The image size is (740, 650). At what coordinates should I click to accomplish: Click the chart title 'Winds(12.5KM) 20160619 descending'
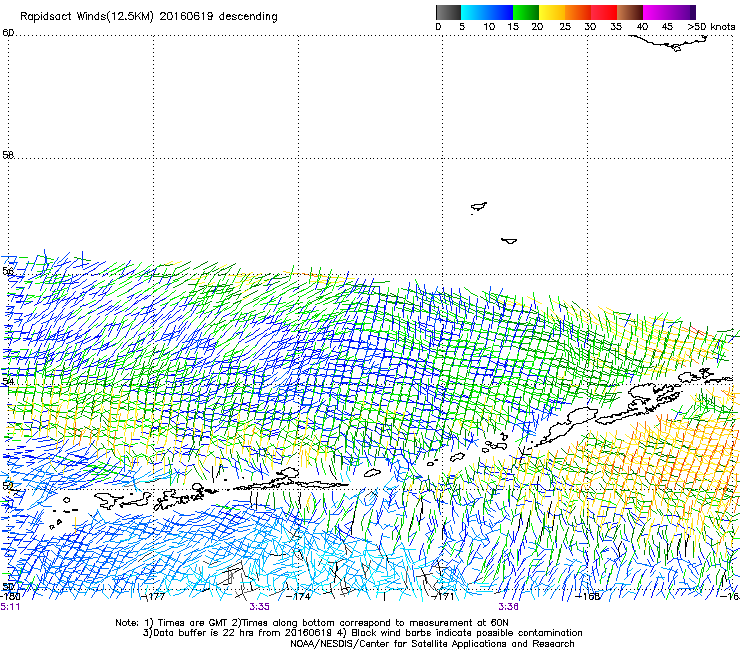coord(177,17)
